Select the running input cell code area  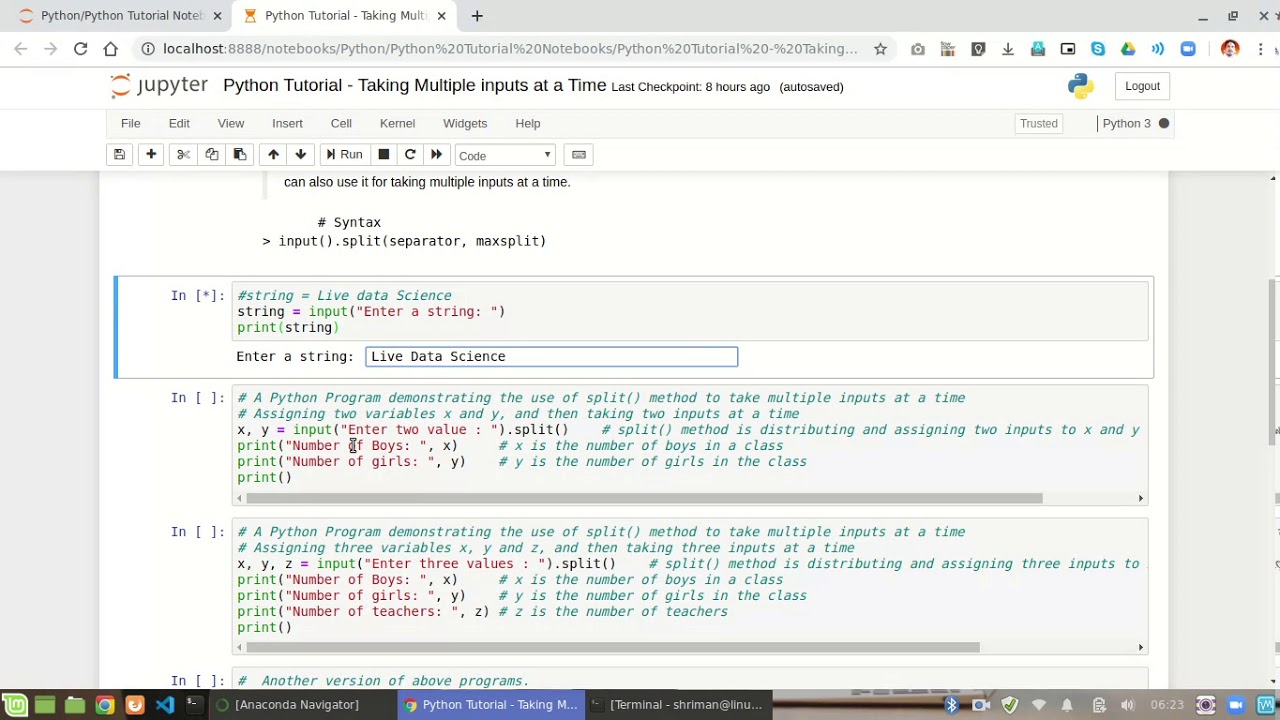(690, 311)
